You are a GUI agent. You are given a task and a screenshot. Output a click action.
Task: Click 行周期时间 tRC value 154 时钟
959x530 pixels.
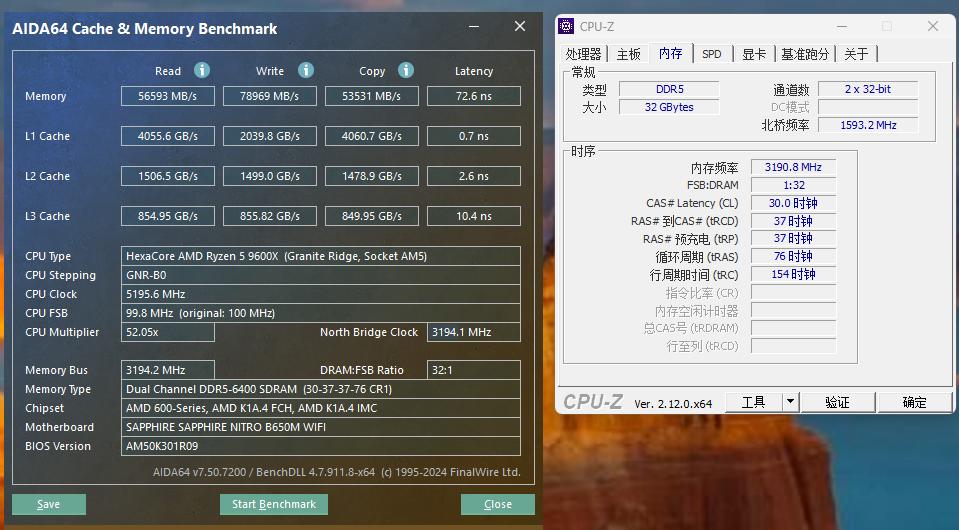click(793, 274)
